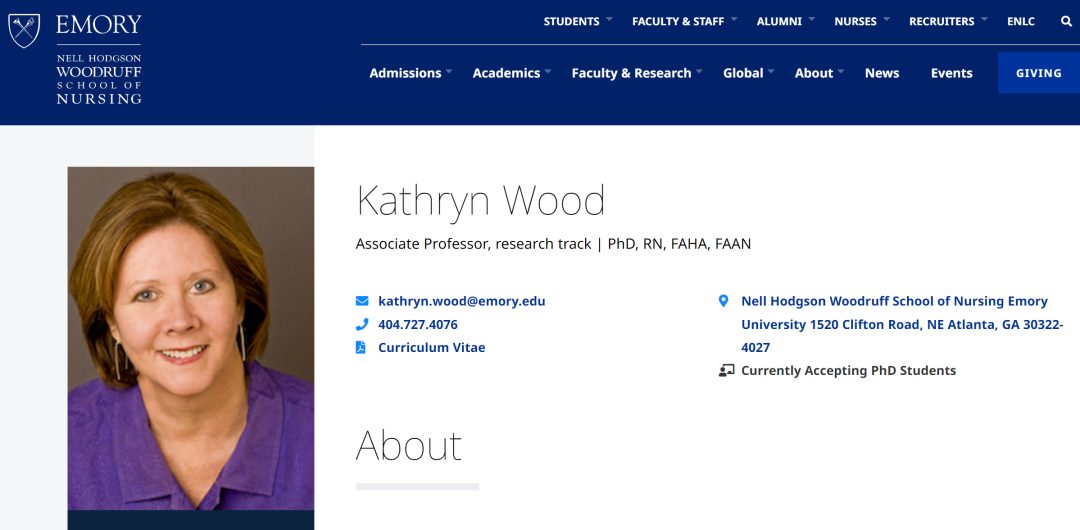Image resolution: width=1080 pixels, height=530 pixels.
Task: Open the Academics navigation menu
Action: tap(512, 73)
